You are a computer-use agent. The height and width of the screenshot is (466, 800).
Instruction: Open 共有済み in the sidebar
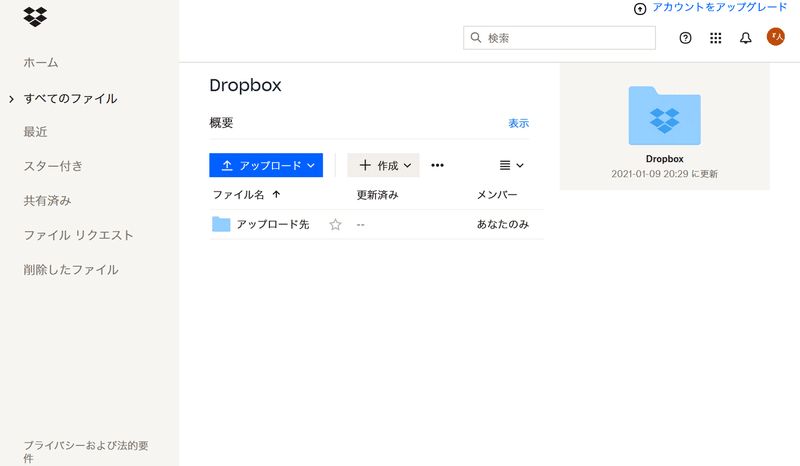click(x=47, y=201)
